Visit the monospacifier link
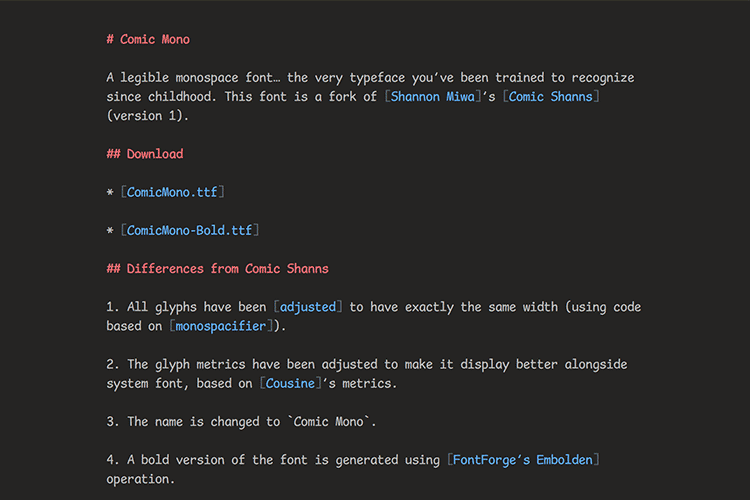This screenshot has width=750, height=500. pos(220,326)
